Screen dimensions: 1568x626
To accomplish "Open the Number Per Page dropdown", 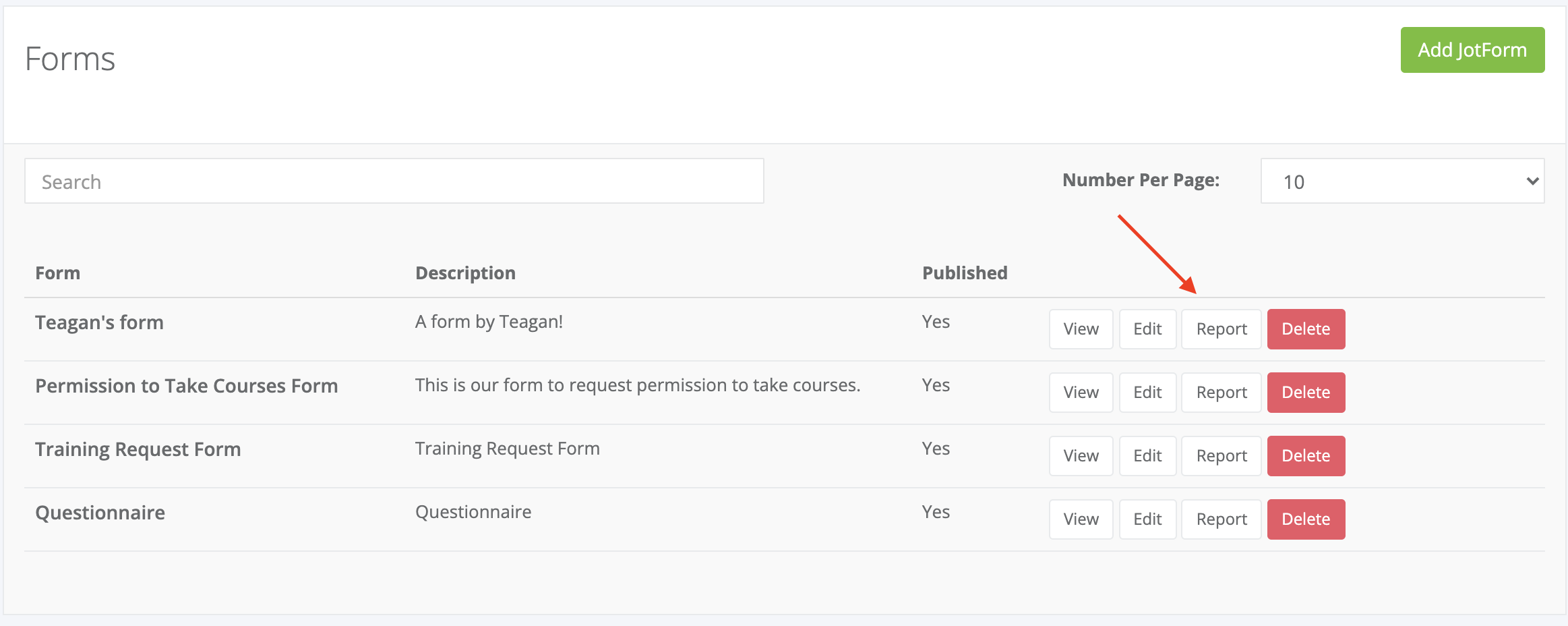I will (1402, 181).
